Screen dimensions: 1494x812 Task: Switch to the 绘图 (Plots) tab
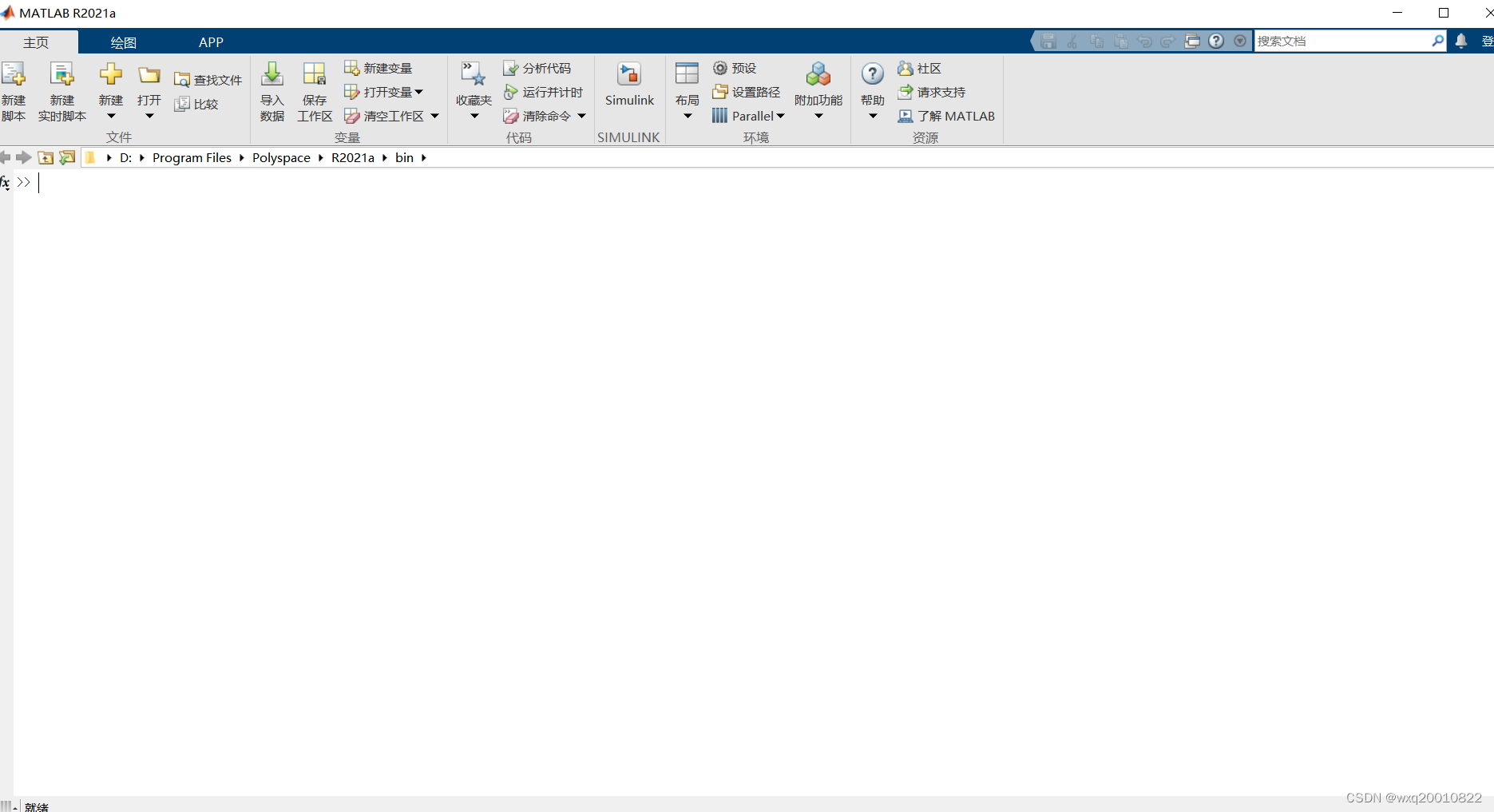(x=124, y=42)
